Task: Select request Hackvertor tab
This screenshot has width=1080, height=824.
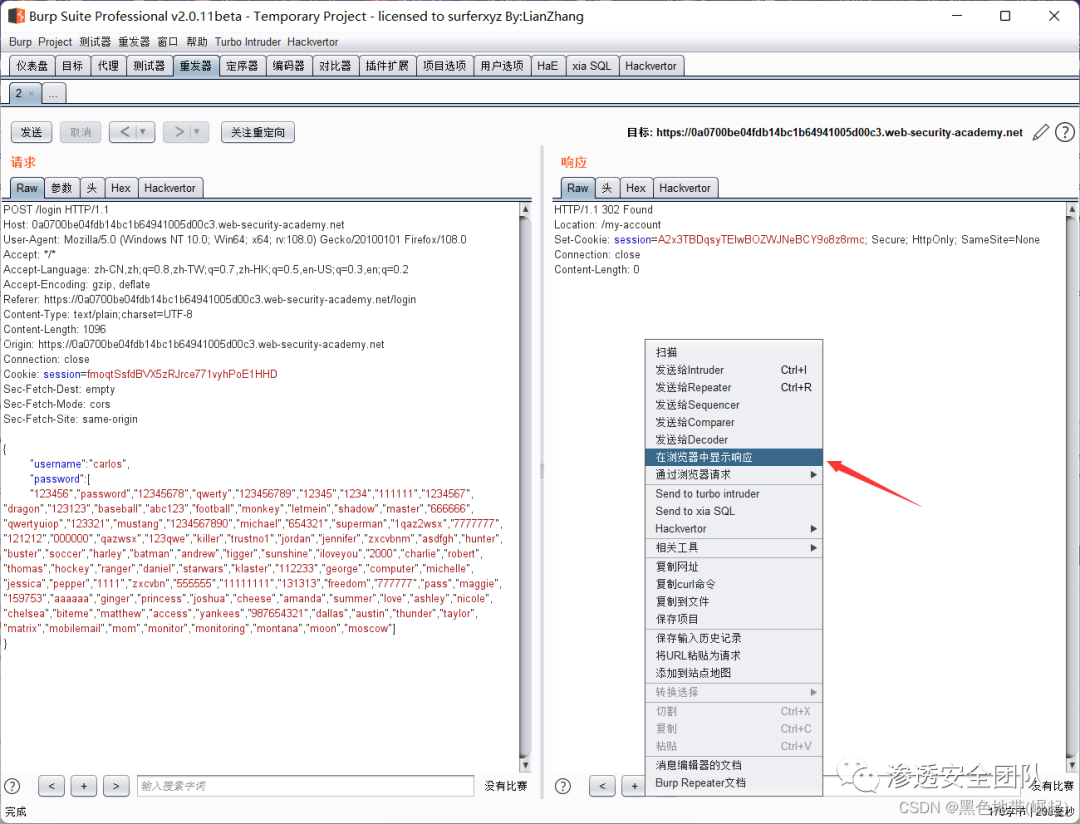Action: coord(170,188)
